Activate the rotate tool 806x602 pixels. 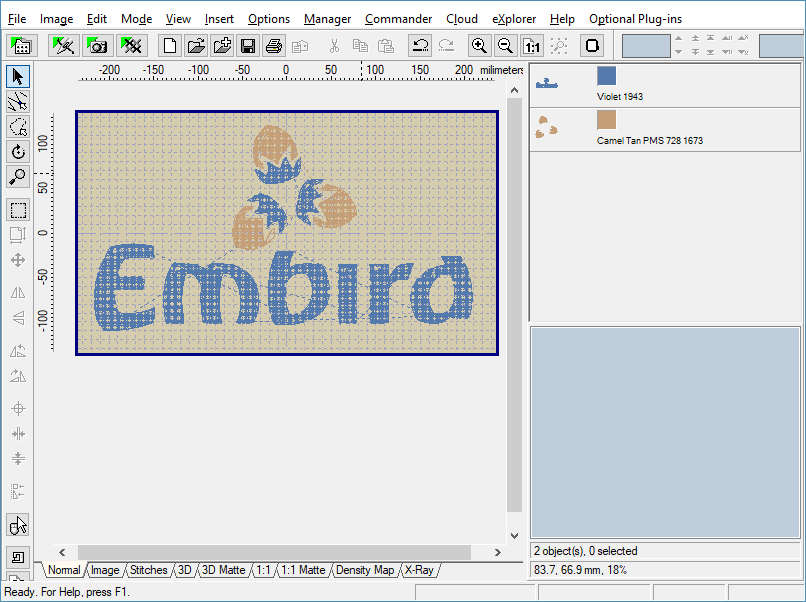click(x=18, y=152)
